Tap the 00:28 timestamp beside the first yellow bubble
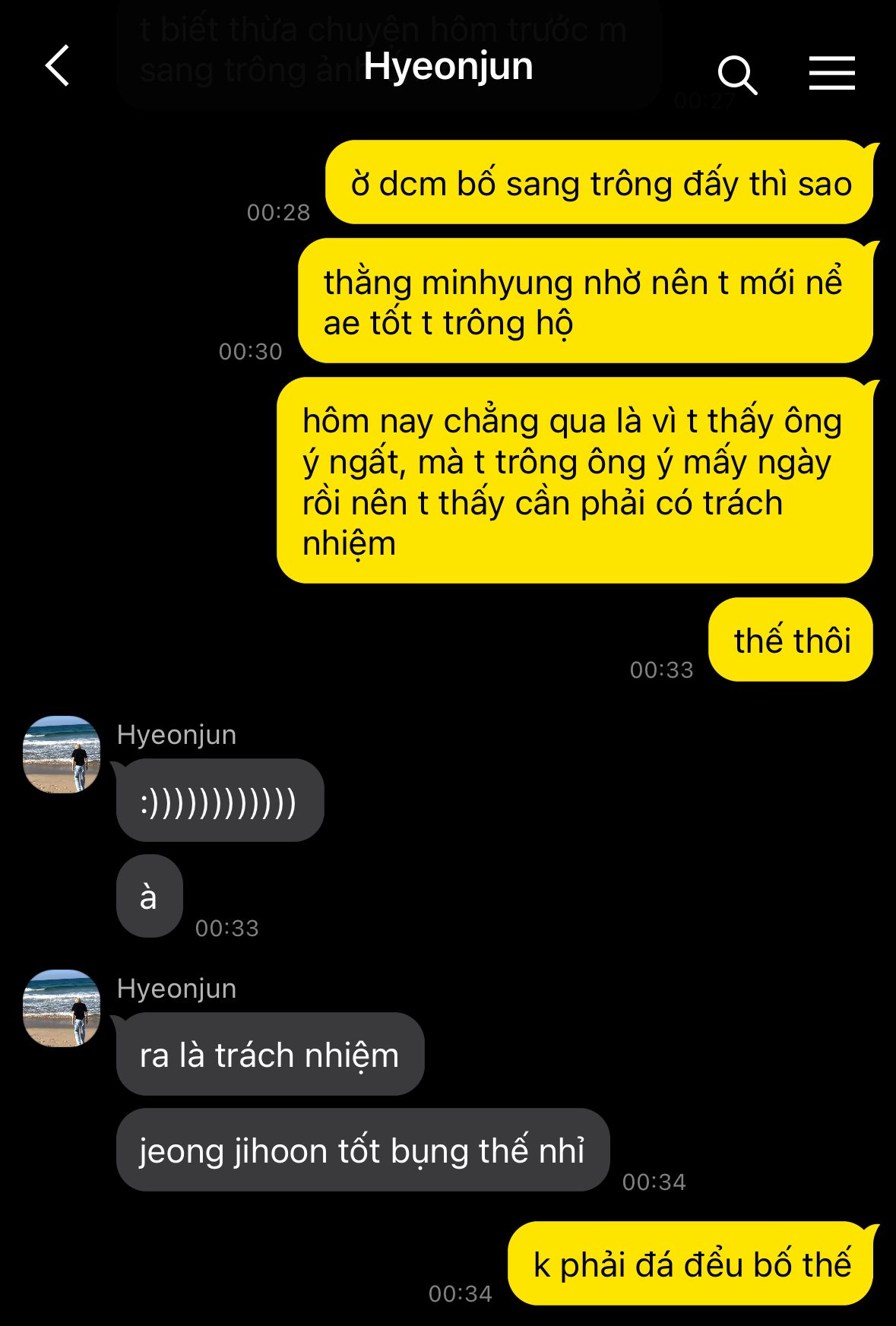896x1326 pixels. [x=278, y=212]
